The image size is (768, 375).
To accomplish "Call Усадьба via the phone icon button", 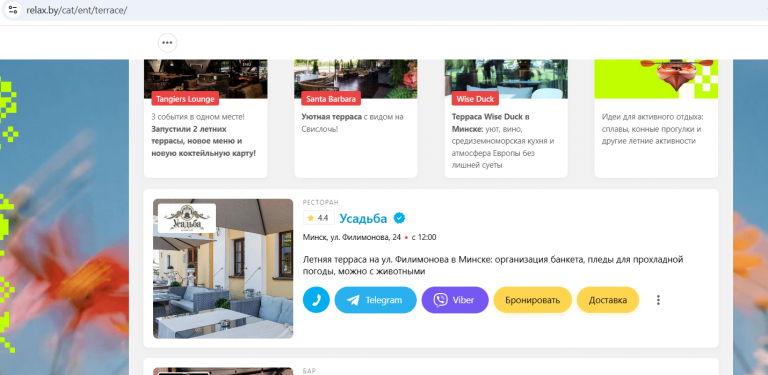I will (316, 300).
